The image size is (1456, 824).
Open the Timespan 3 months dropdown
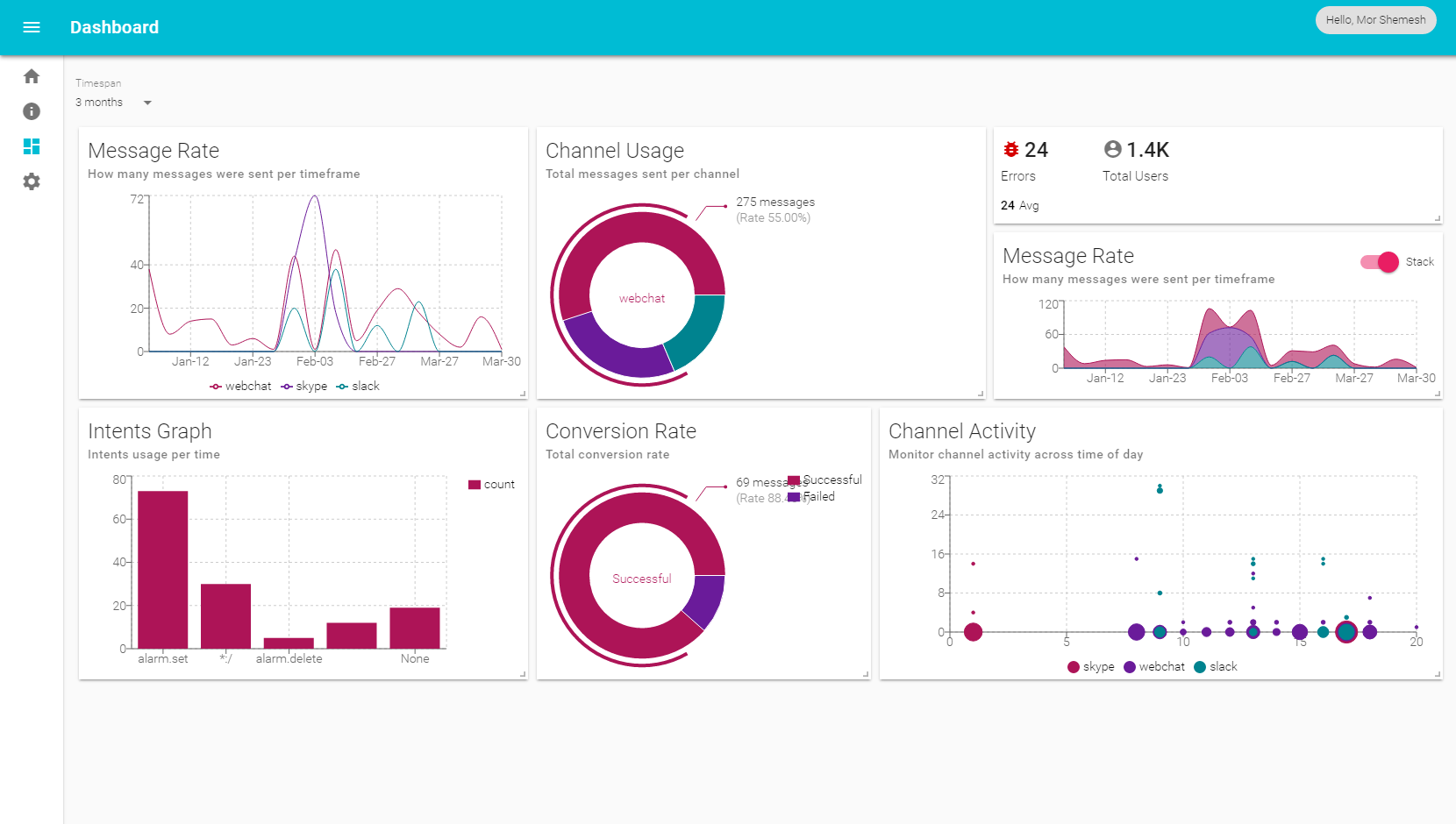114,103
